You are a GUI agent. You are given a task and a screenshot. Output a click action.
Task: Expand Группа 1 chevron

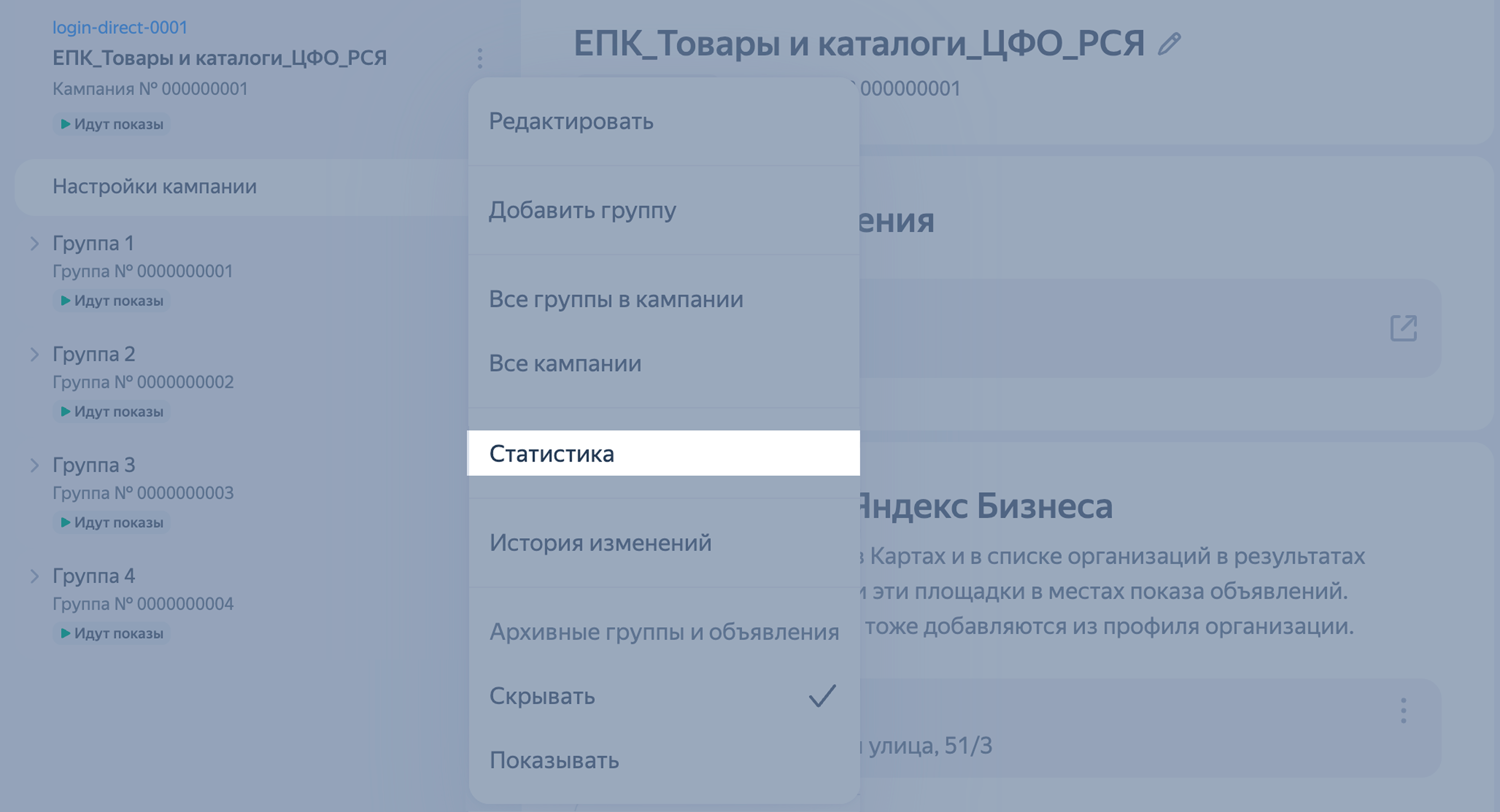point(34,243)
